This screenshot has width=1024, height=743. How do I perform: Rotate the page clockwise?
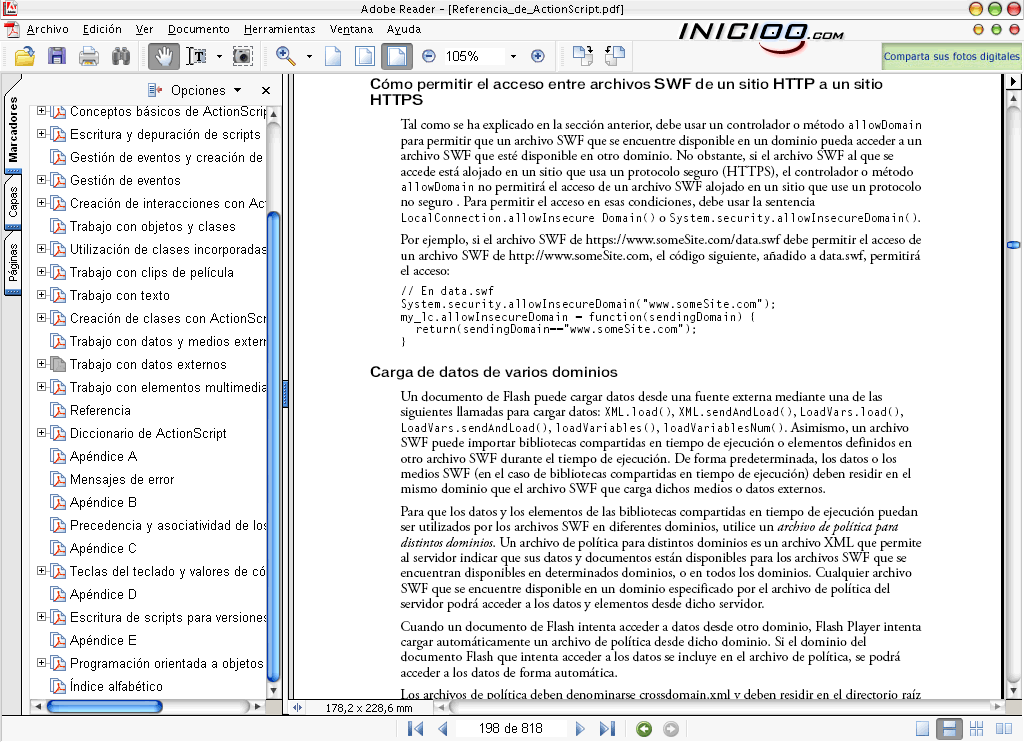point(583,56)
